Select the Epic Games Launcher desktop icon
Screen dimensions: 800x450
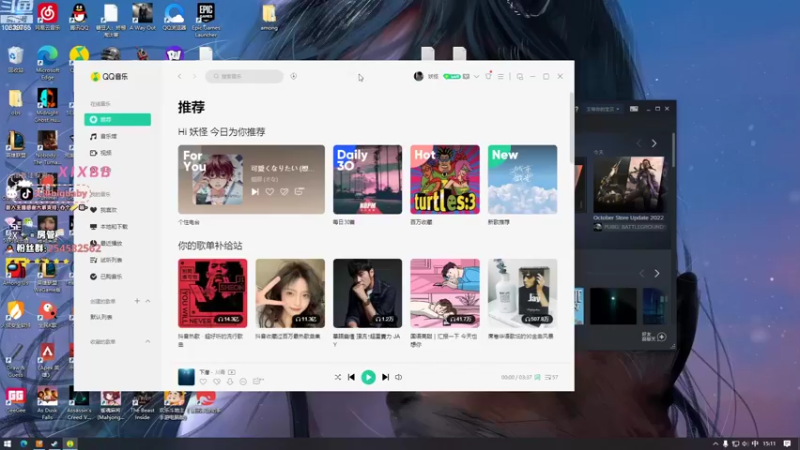click(206, 19)
